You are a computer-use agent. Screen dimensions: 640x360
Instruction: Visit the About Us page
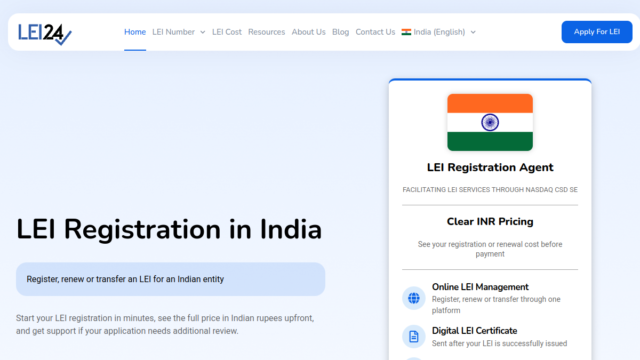coord(308,32)
